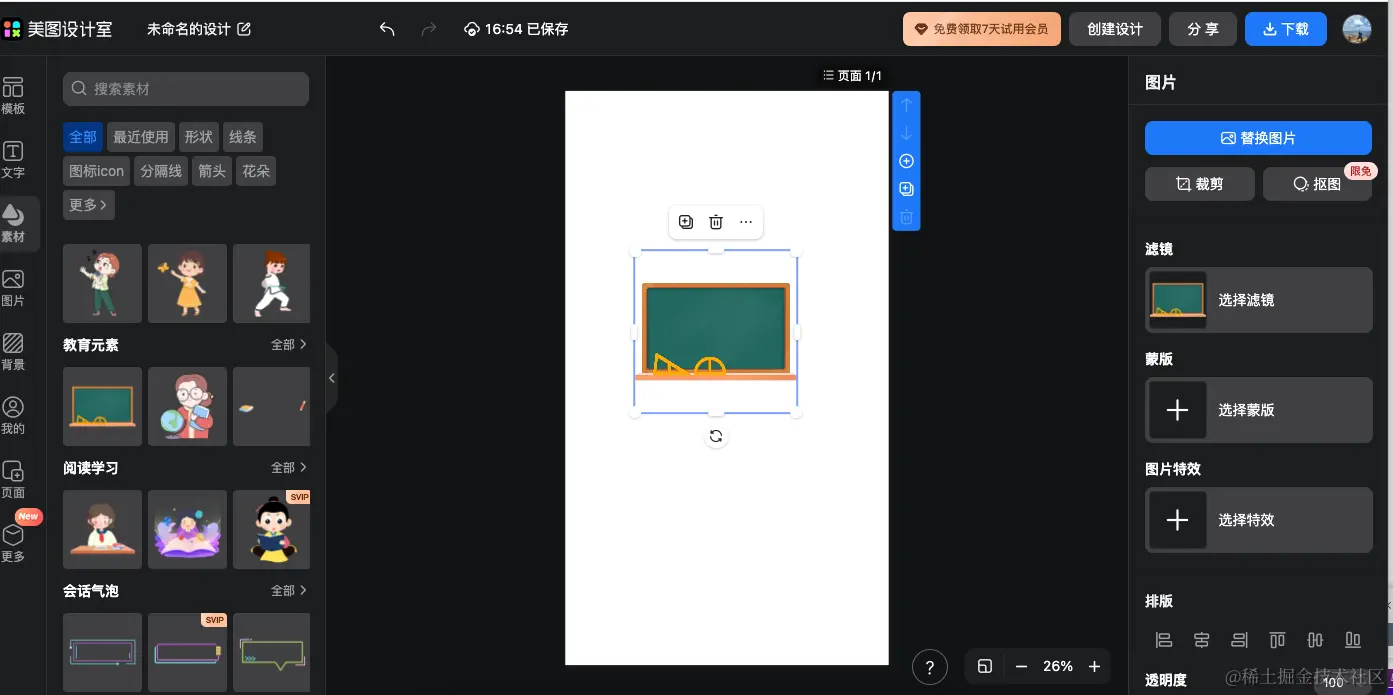Rotate the blackboard using the rotate handle
1393x695 pixels.
point(715,435)
